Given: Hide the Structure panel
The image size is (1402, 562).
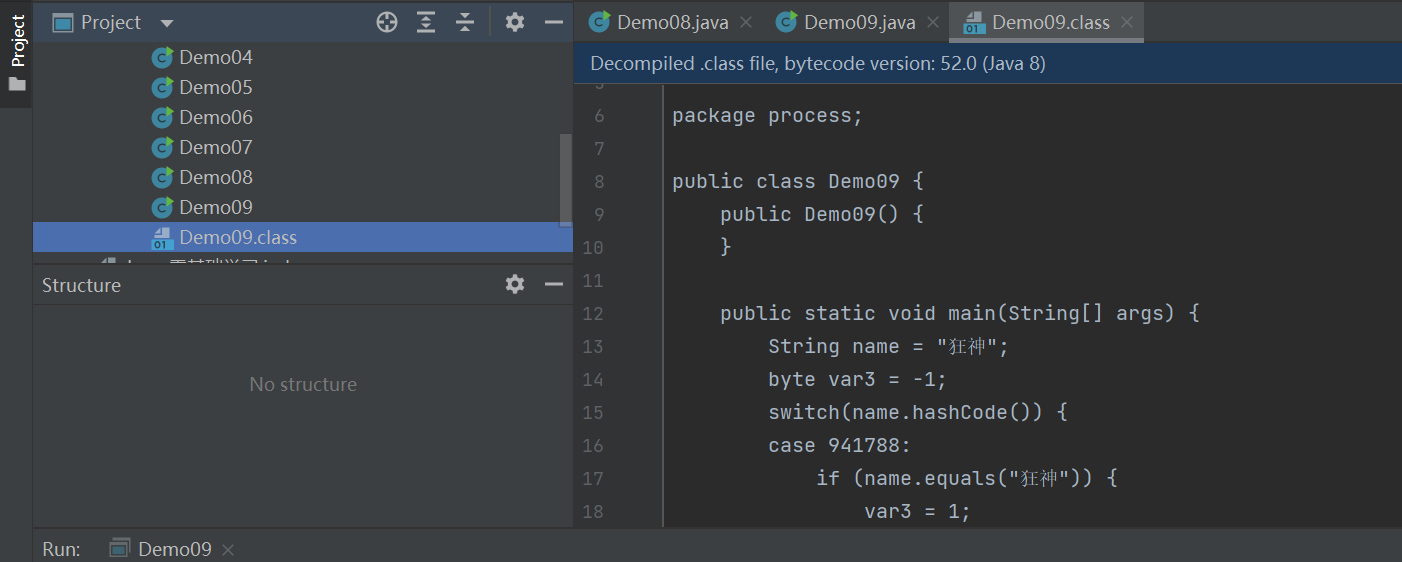Looking at the screenshot, I should (x=553, y=285).
